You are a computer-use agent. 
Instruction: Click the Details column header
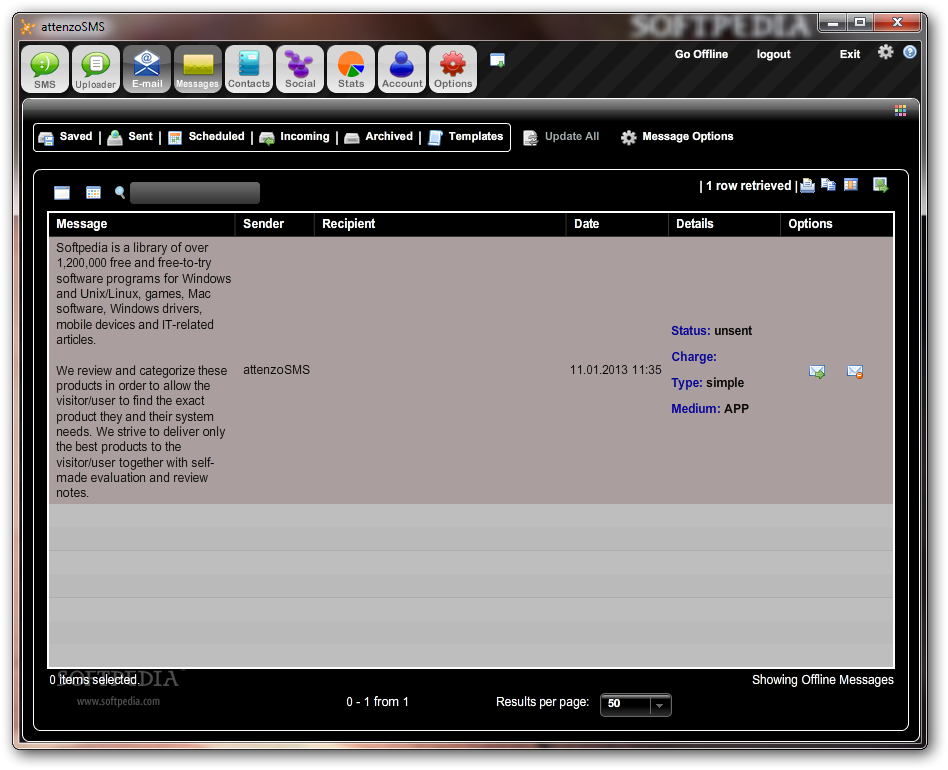pyautogui.click(x=724, y=224)
